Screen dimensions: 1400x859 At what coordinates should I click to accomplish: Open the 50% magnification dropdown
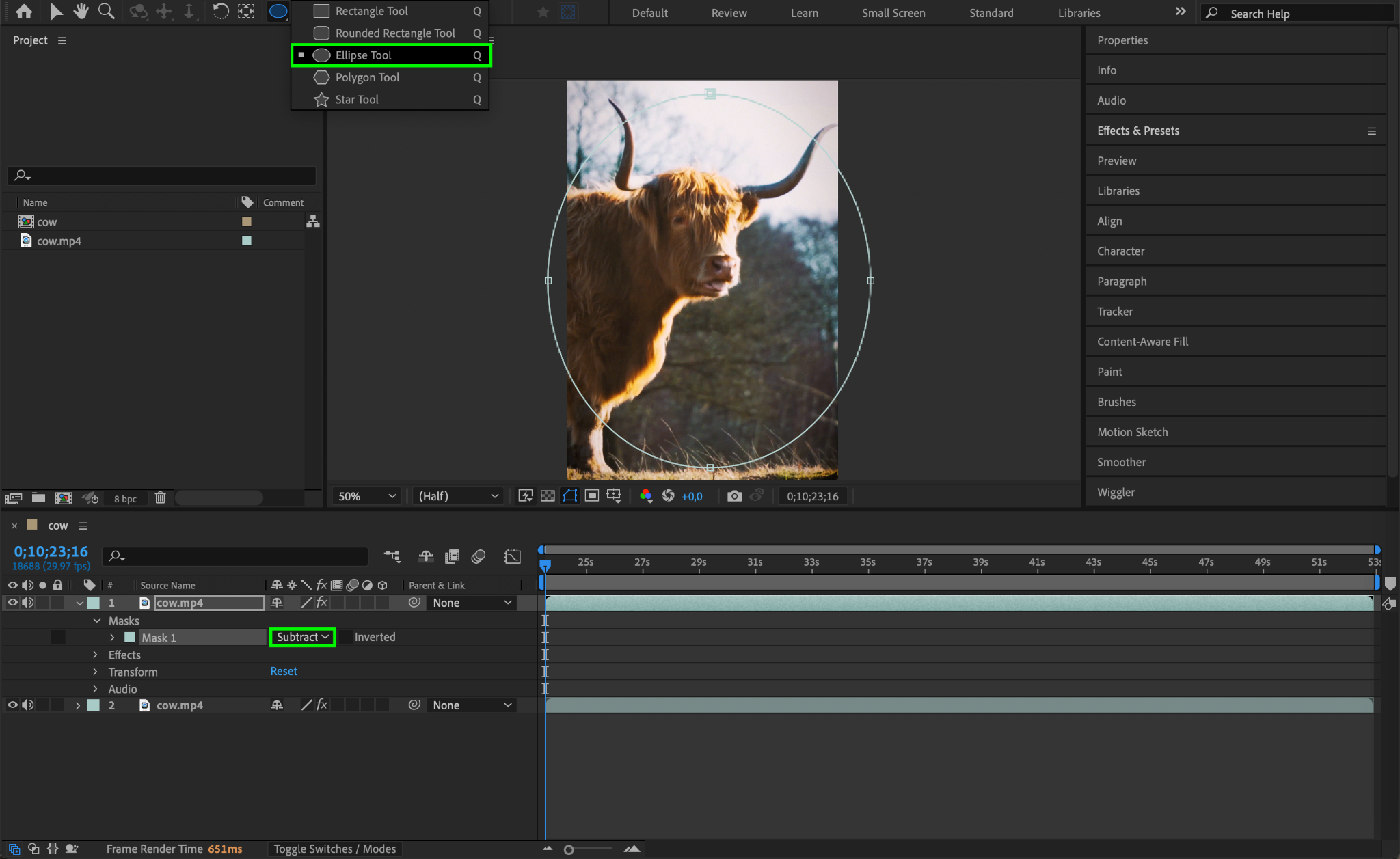(x=366, y=496)
